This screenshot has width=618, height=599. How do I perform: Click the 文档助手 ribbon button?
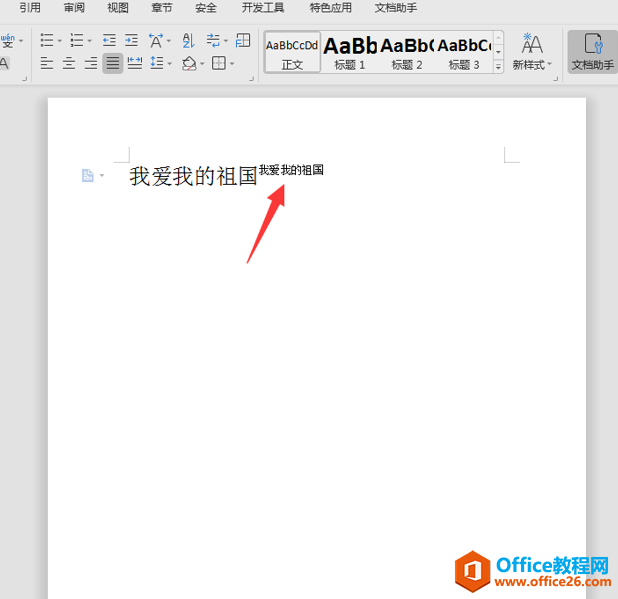click(592, 52)
